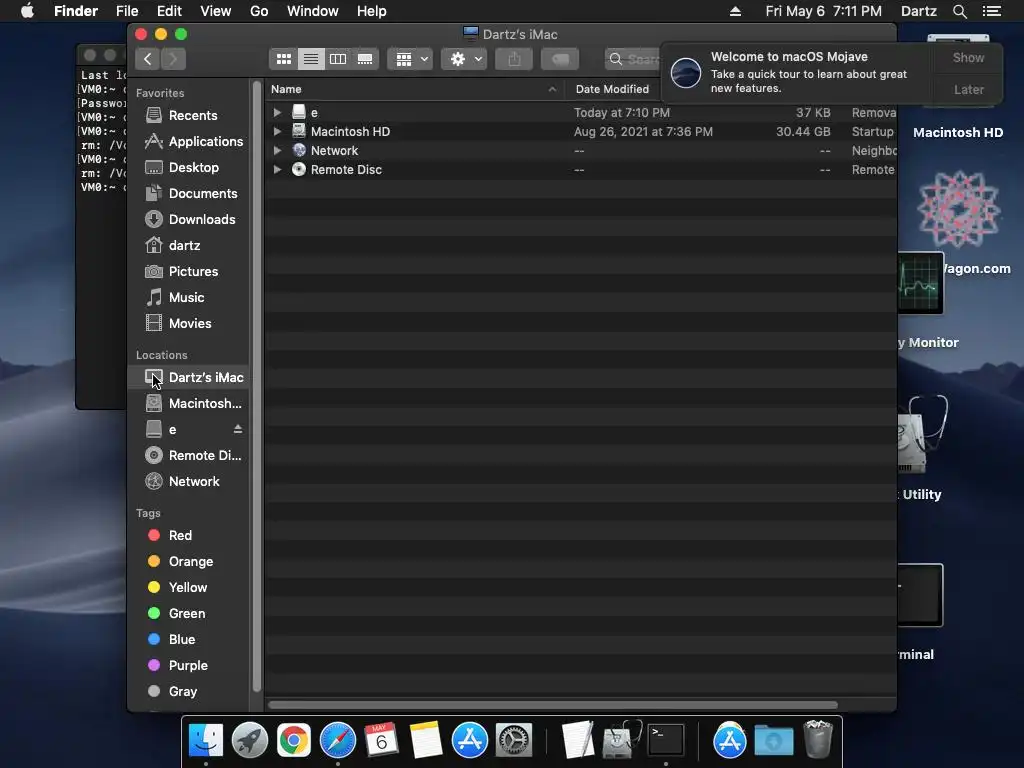Image resolution: width=1024 pixels, height=768 pixels.
Task: Open the group-by arrangement dropdown
Action: [410, 59]
